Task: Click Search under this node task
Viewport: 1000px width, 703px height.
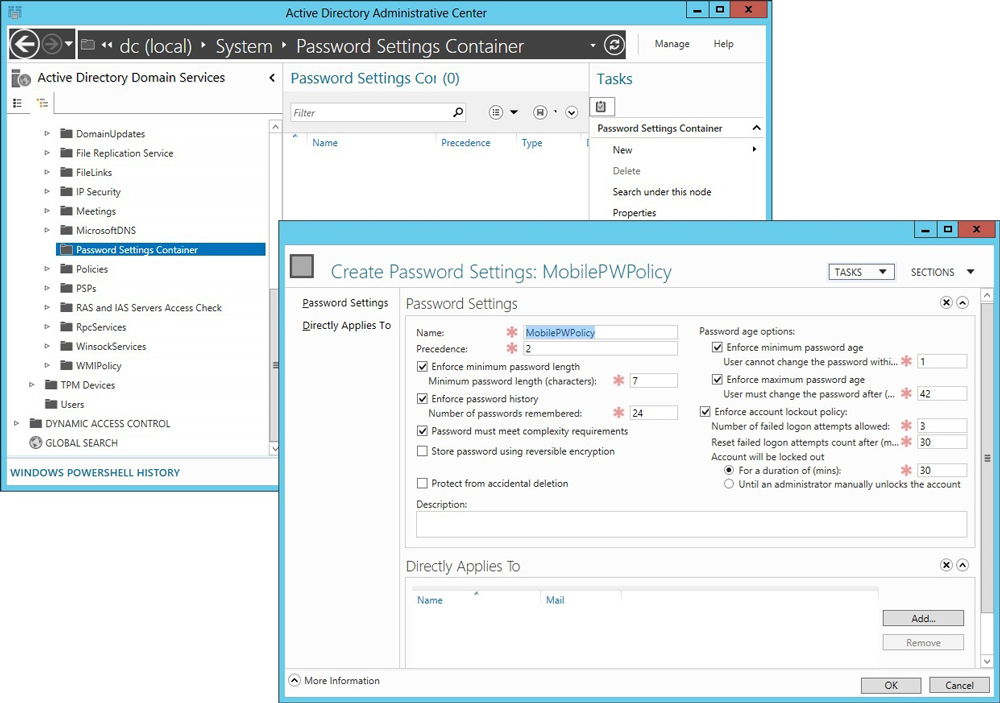Action: (661, 191)
